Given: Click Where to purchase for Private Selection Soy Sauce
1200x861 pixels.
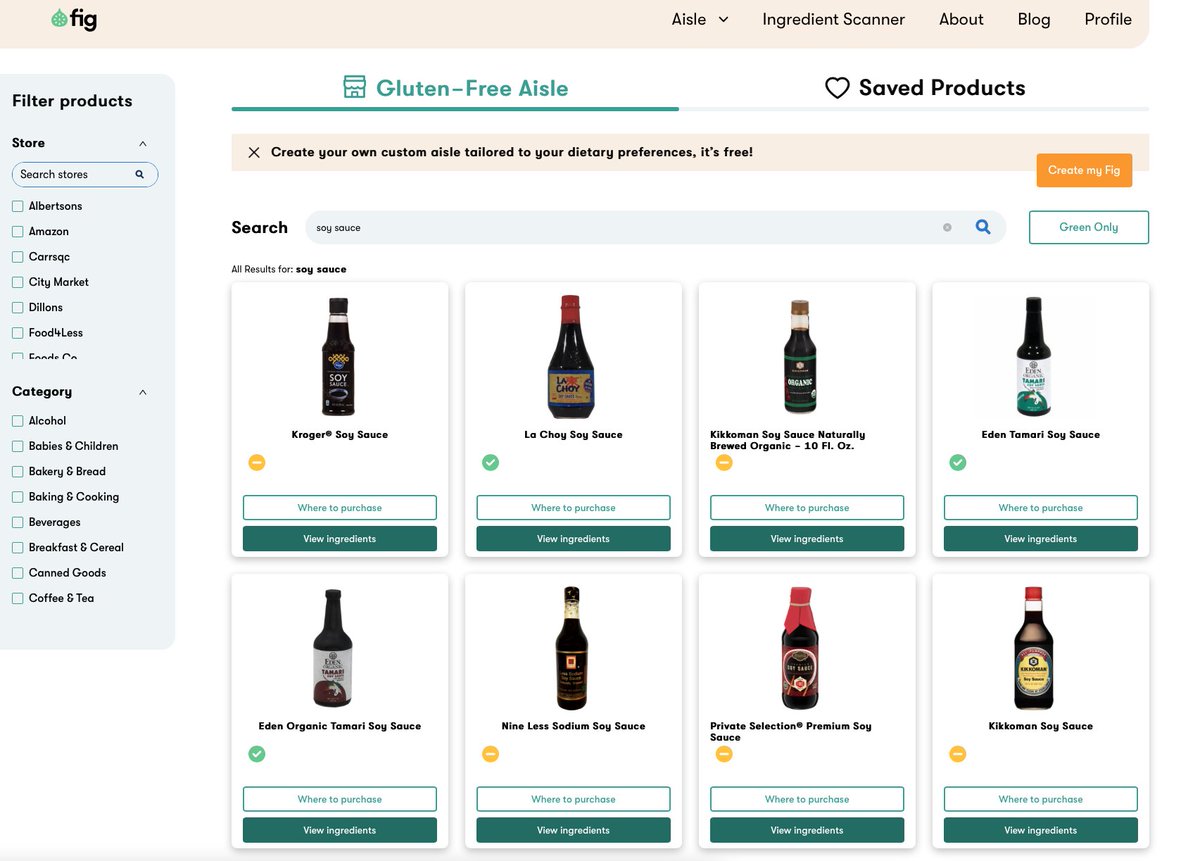Looking at the screenshot, I should 807,799.
